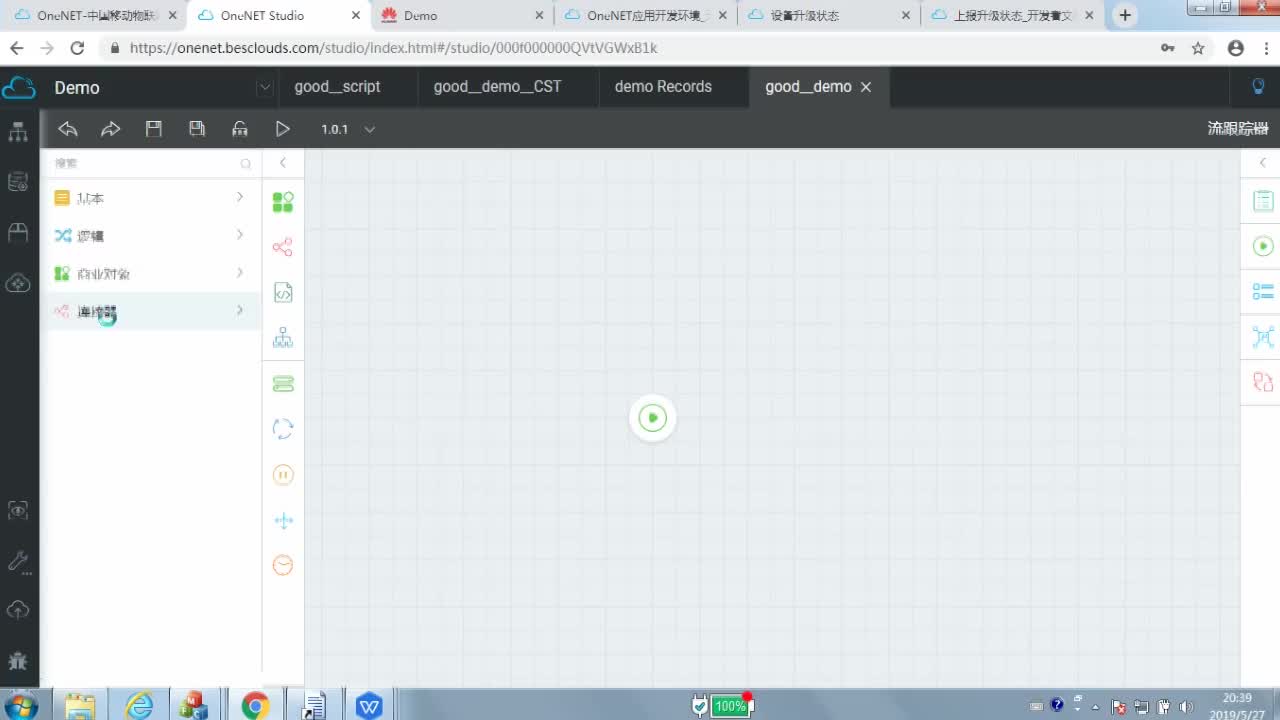The width and height of the screenshot is (1280, 720).
Task: Expand the category with the pink share icon
Action: [150, 311]
